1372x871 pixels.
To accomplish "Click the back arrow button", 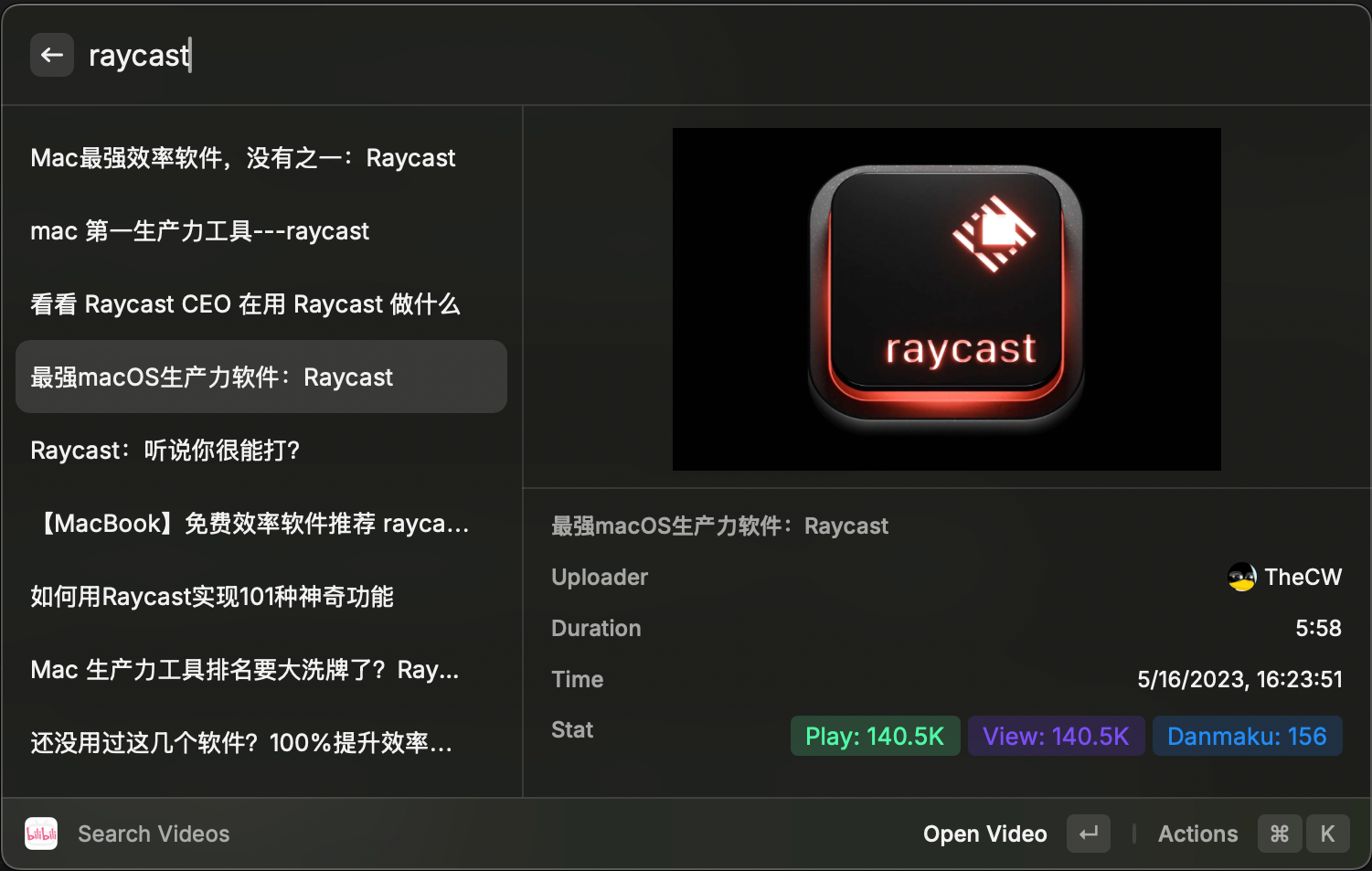I will click(52, 56).
